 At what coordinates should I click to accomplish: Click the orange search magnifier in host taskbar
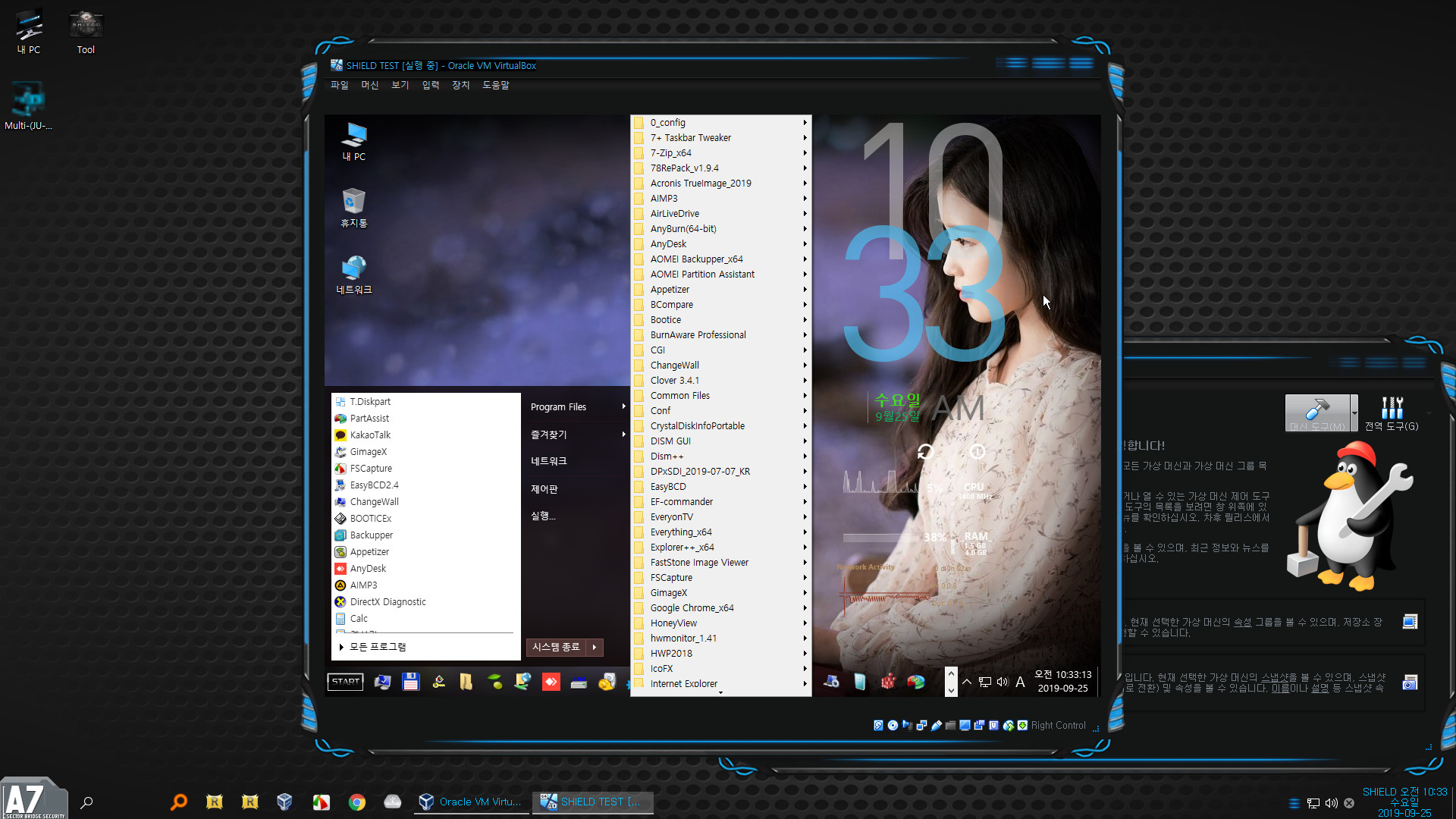tap(179, 802)
